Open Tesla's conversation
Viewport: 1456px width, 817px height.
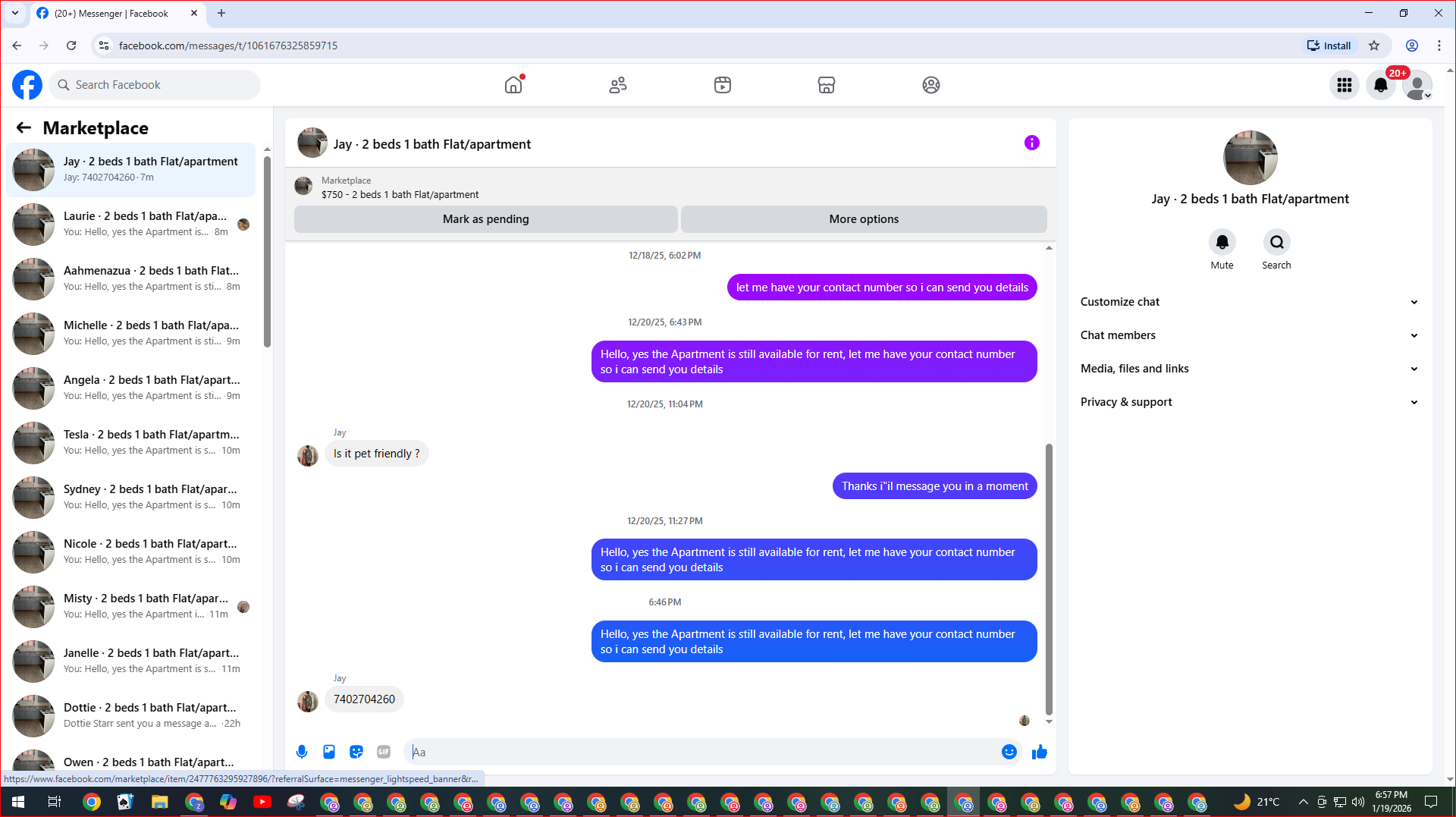point(130,442)
